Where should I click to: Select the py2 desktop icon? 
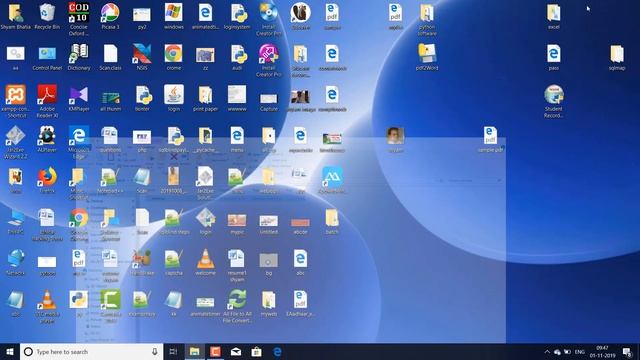pyautogui.click(x=142, y=16)
